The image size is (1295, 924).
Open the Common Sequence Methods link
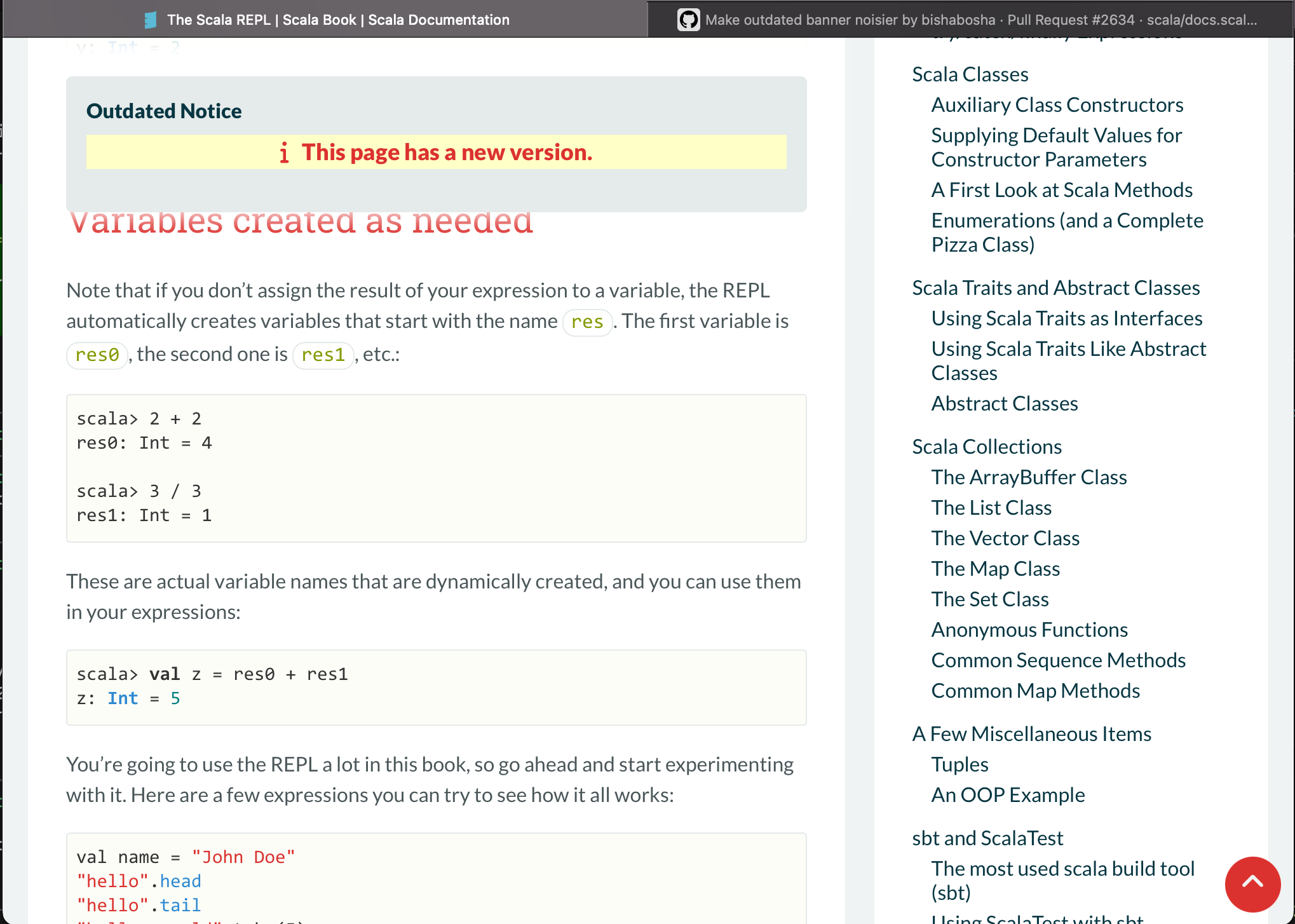1058,660
